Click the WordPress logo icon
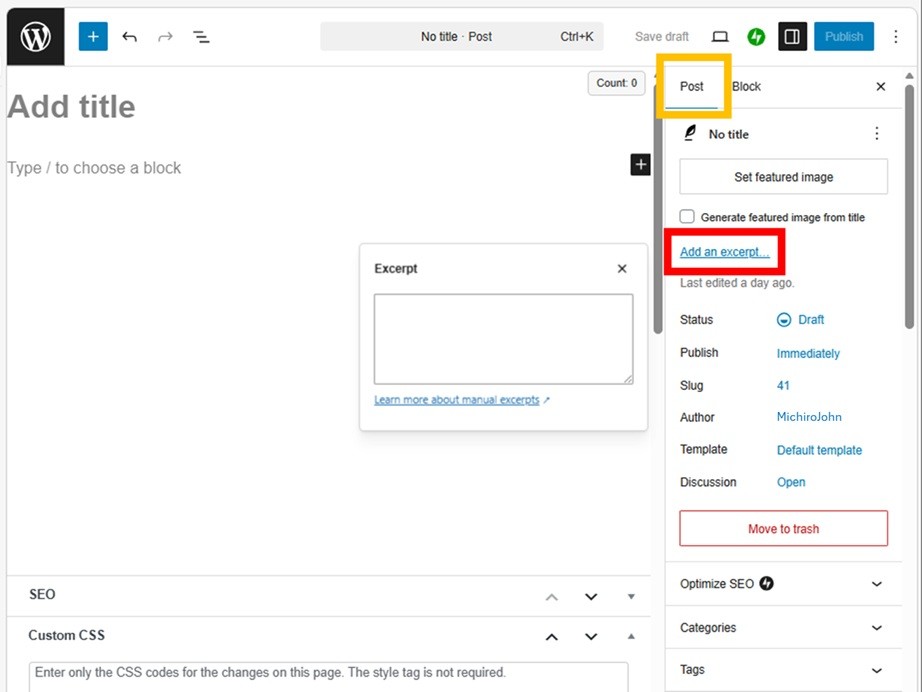Image resolution: width=922 pixels, height=692 pixels. click(36, 37)
